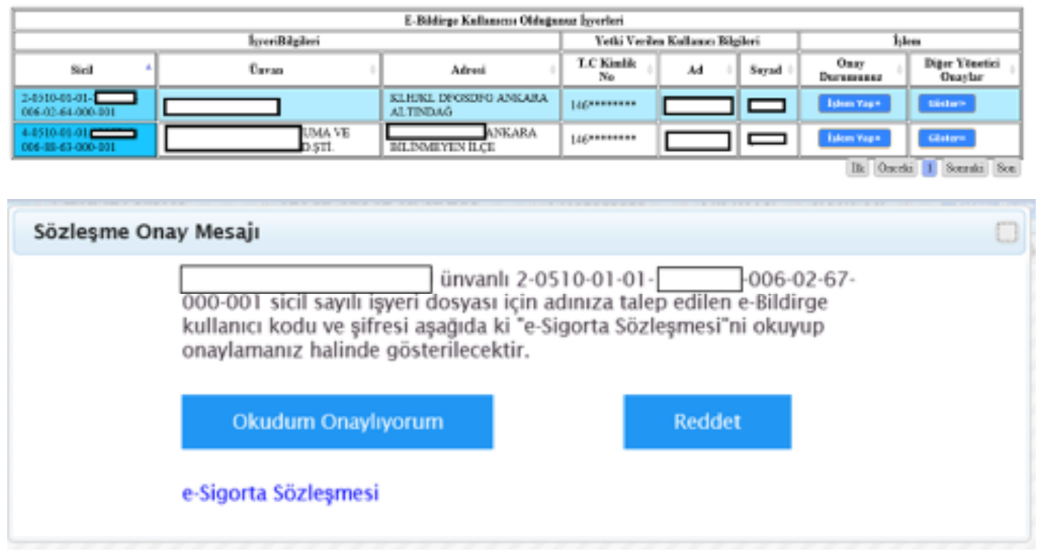This screenshot has height=550, width=1040.
Task: Click the T.C Kimlik cell in the 2-0510 row
Action: pos(610,105)
